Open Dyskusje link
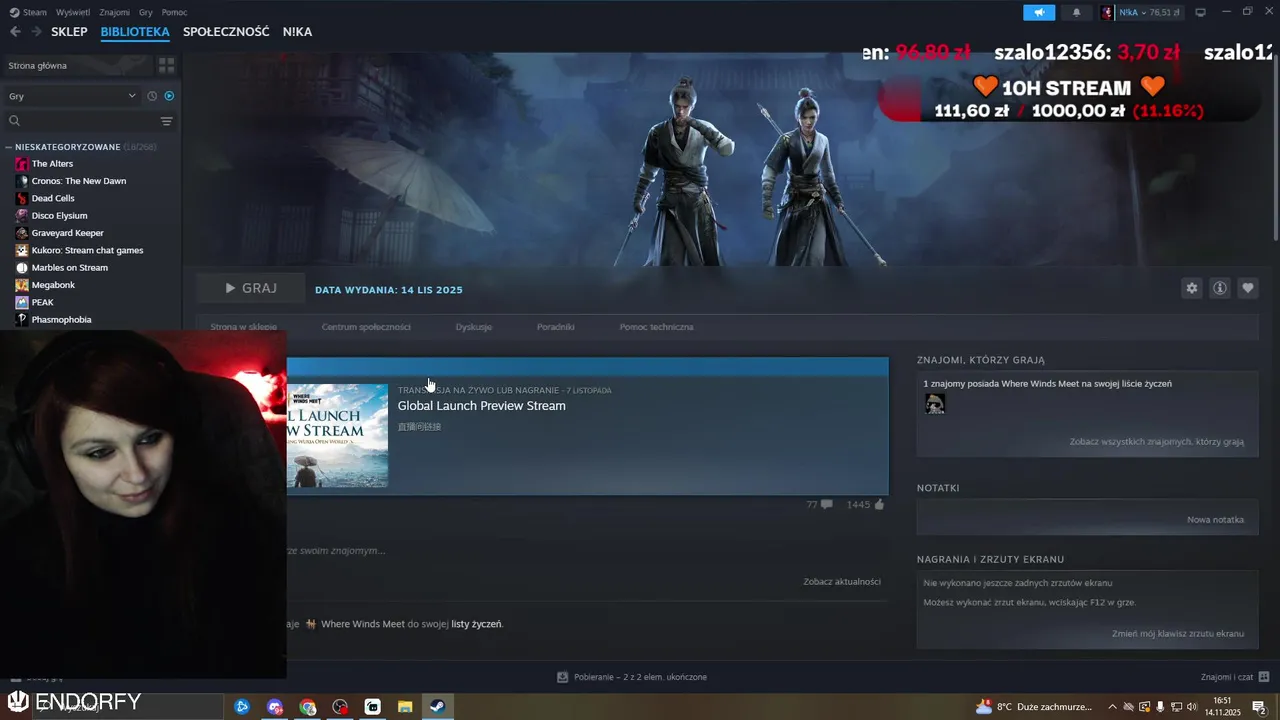1280x720 pixels. click(x=474, y=327)
